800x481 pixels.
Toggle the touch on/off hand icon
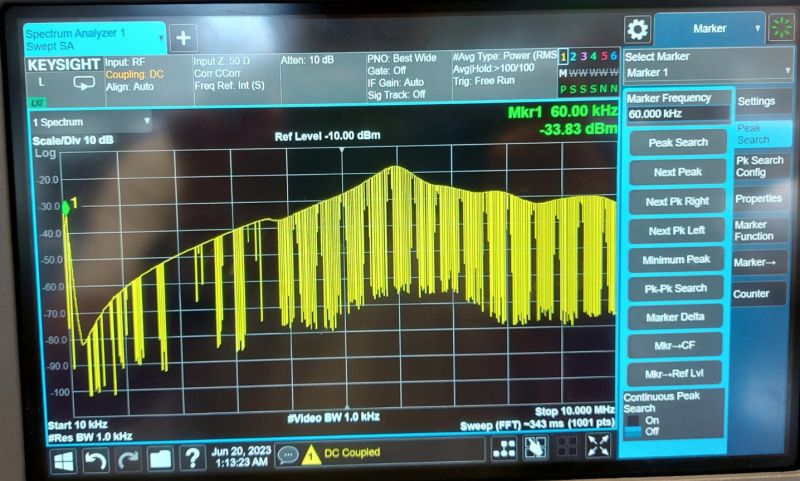[x=535, y=447]
